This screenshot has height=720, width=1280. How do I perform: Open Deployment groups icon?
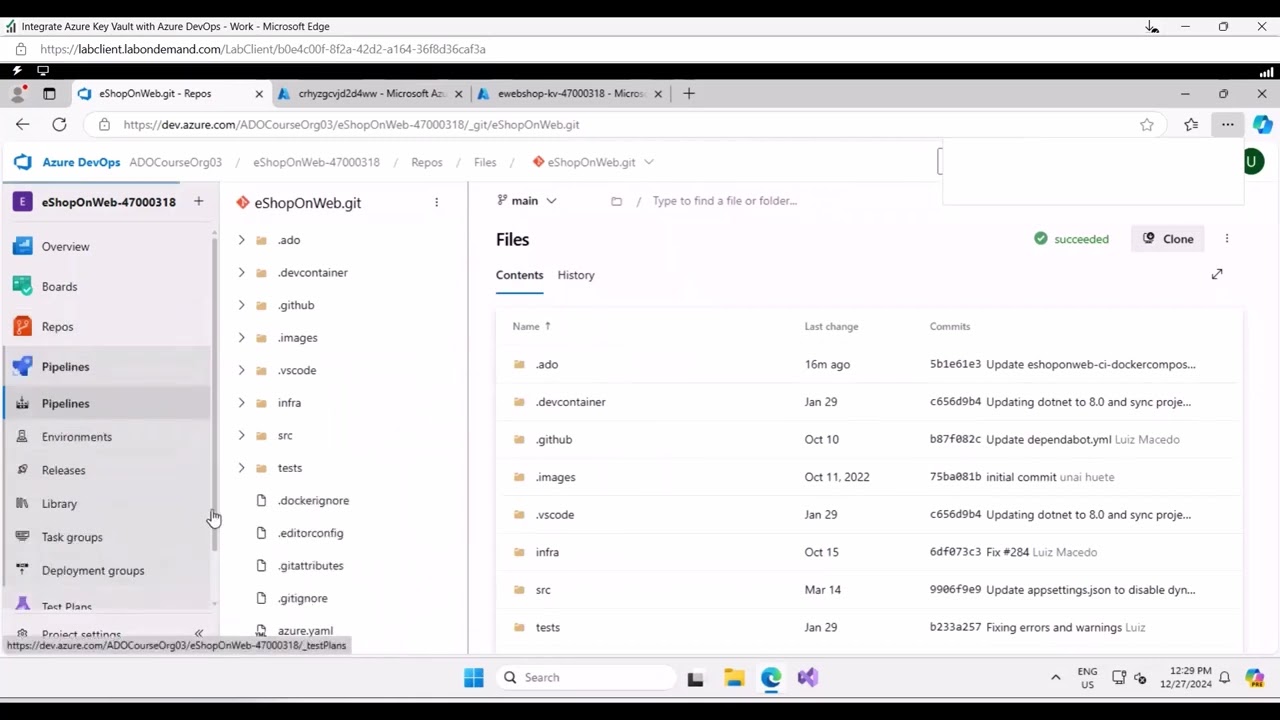22,570
